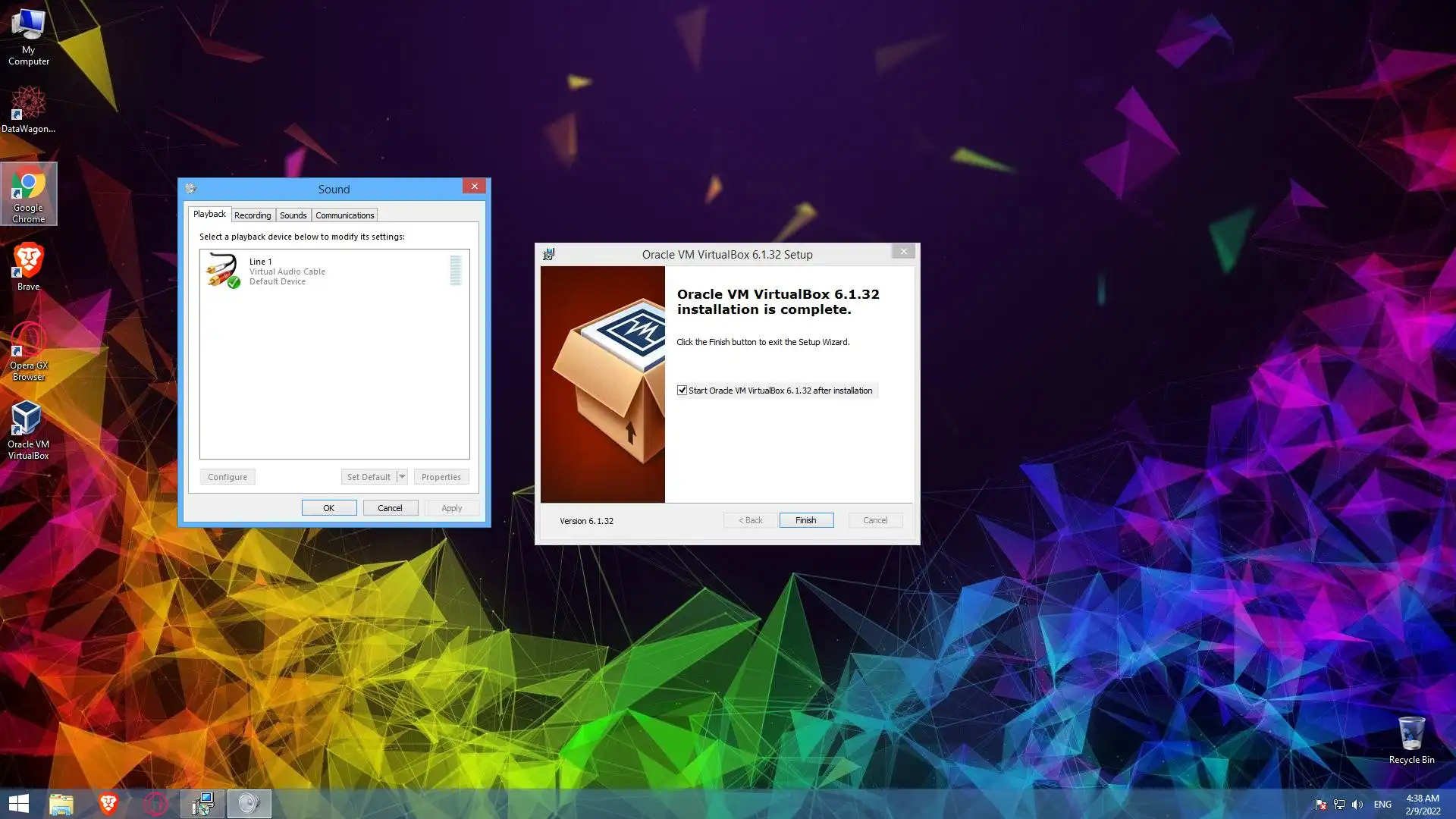This screenshot has width=1456, height=819.
Task: Uncheck Start Oracle VM VirtualBox after installation
Action: pyautogui.click(x=682, y=391)
